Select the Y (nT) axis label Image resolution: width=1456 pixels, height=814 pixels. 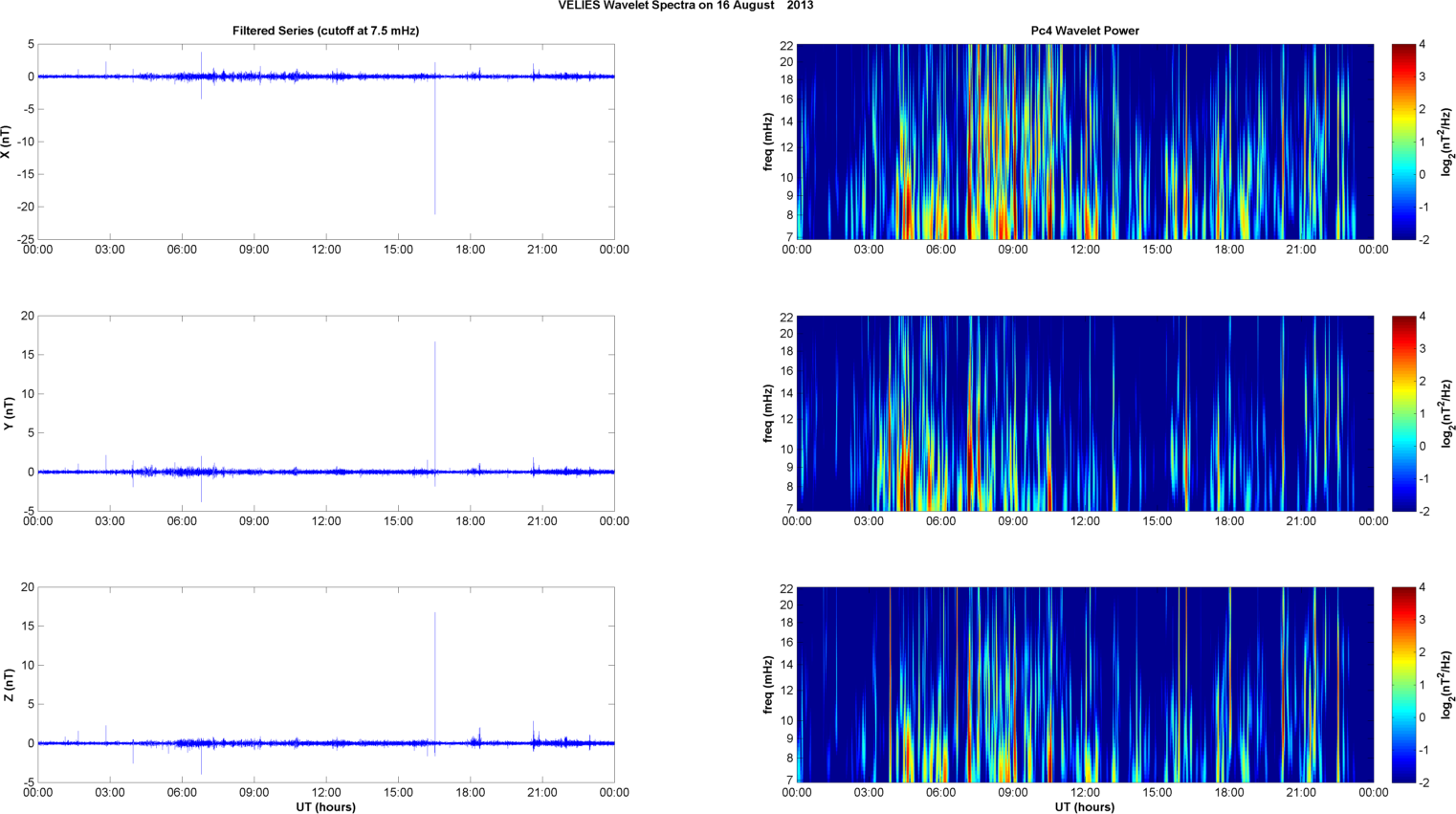[7, 413]
